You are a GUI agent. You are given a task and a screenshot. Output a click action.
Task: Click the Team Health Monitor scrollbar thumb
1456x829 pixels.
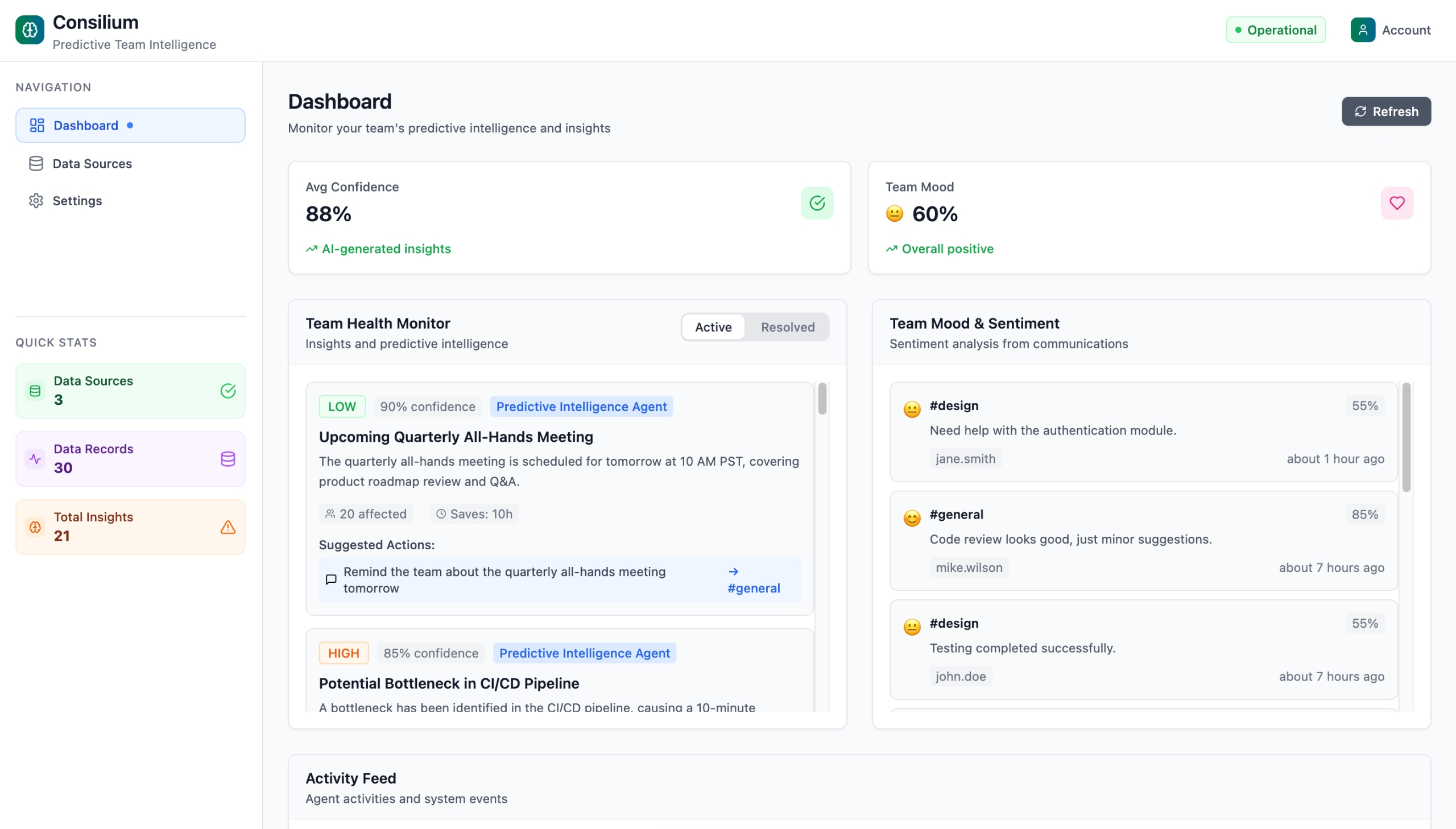tap(822, 399)
